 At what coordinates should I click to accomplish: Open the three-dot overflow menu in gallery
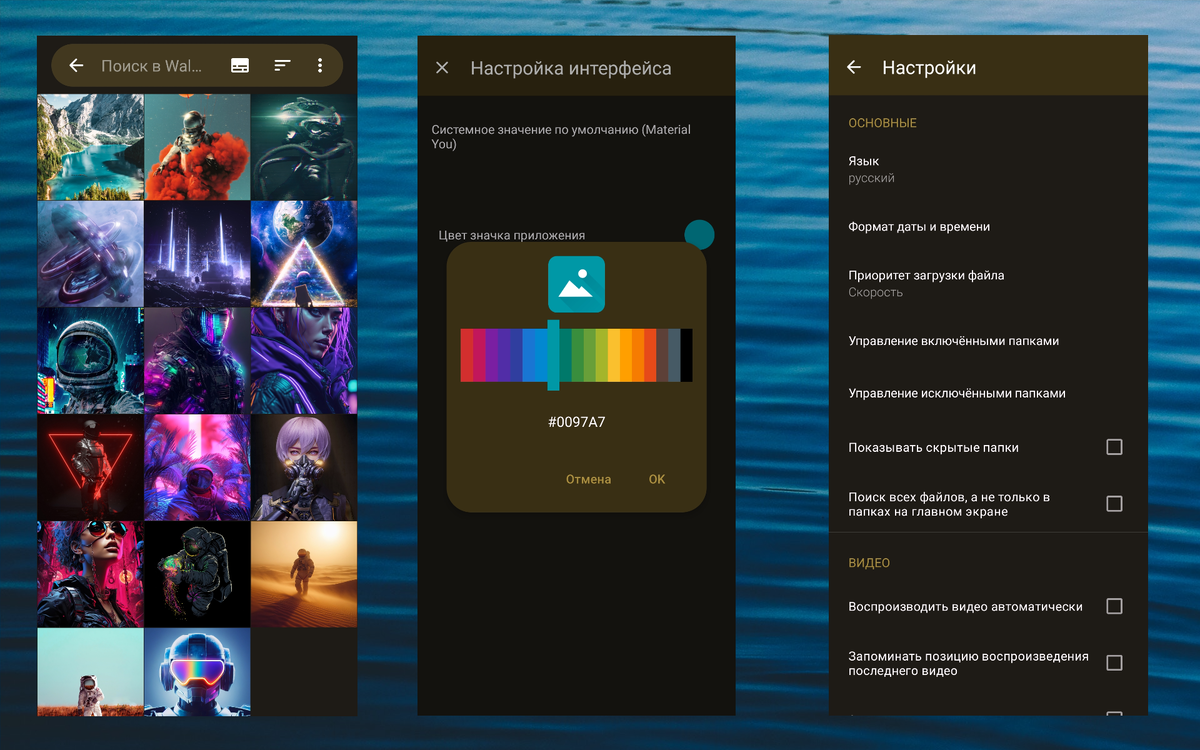pyautogui.click(x=320, y=66)
